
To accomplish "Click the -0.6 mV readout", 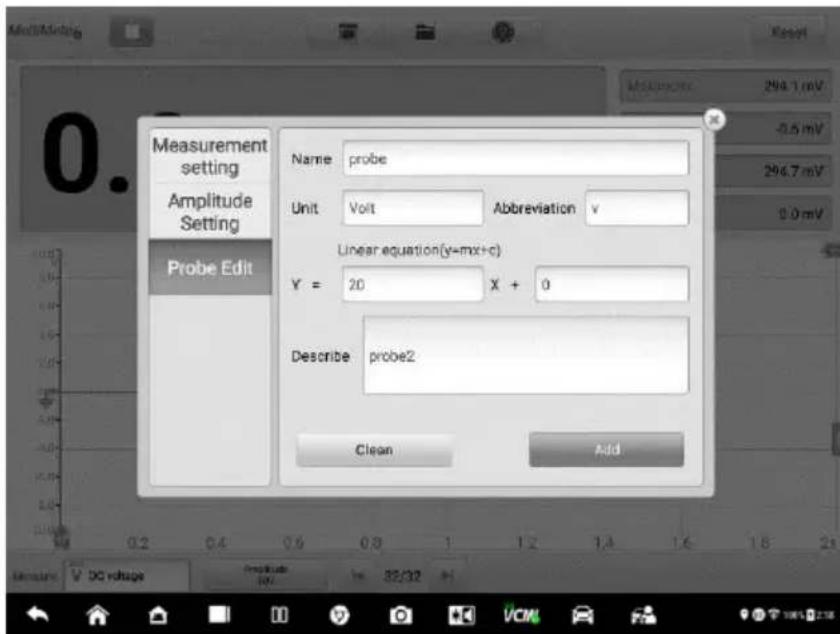I will click(774, 129).
